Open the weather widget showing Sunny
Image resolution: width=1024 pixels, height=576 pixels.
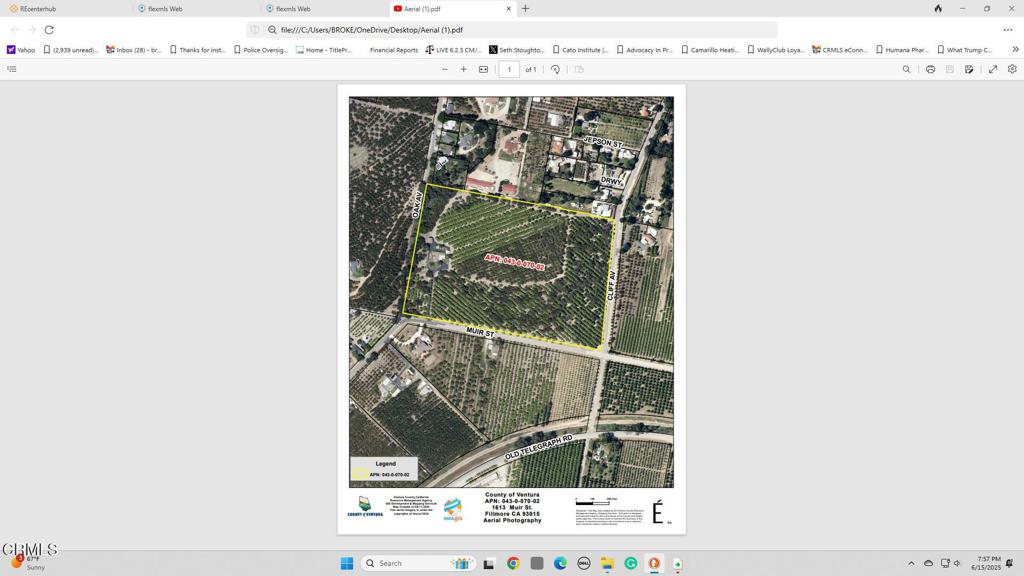(x=29, y=563)
